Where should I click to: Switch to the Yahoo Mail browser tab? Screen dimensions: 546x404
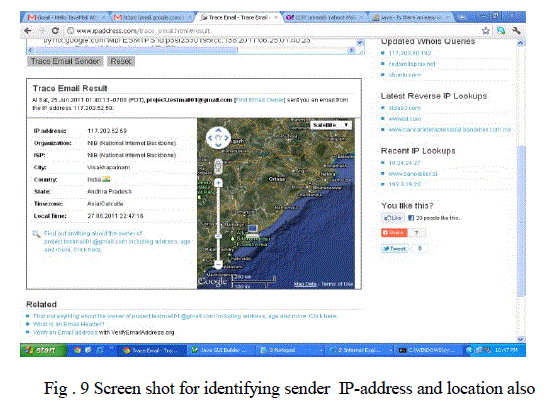click(324, 17)
